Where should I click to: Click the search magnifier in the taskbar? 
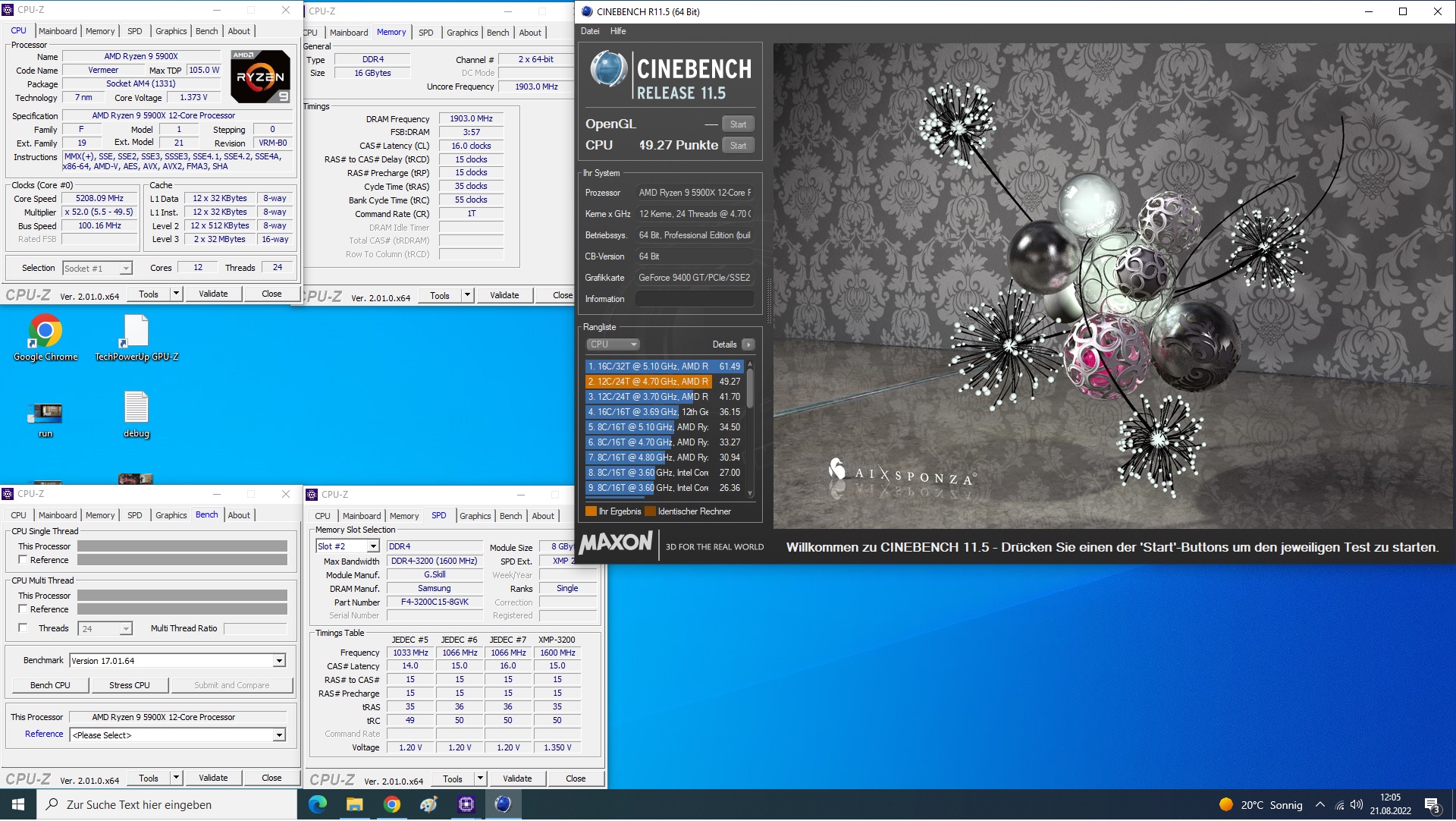click(52, 805)
